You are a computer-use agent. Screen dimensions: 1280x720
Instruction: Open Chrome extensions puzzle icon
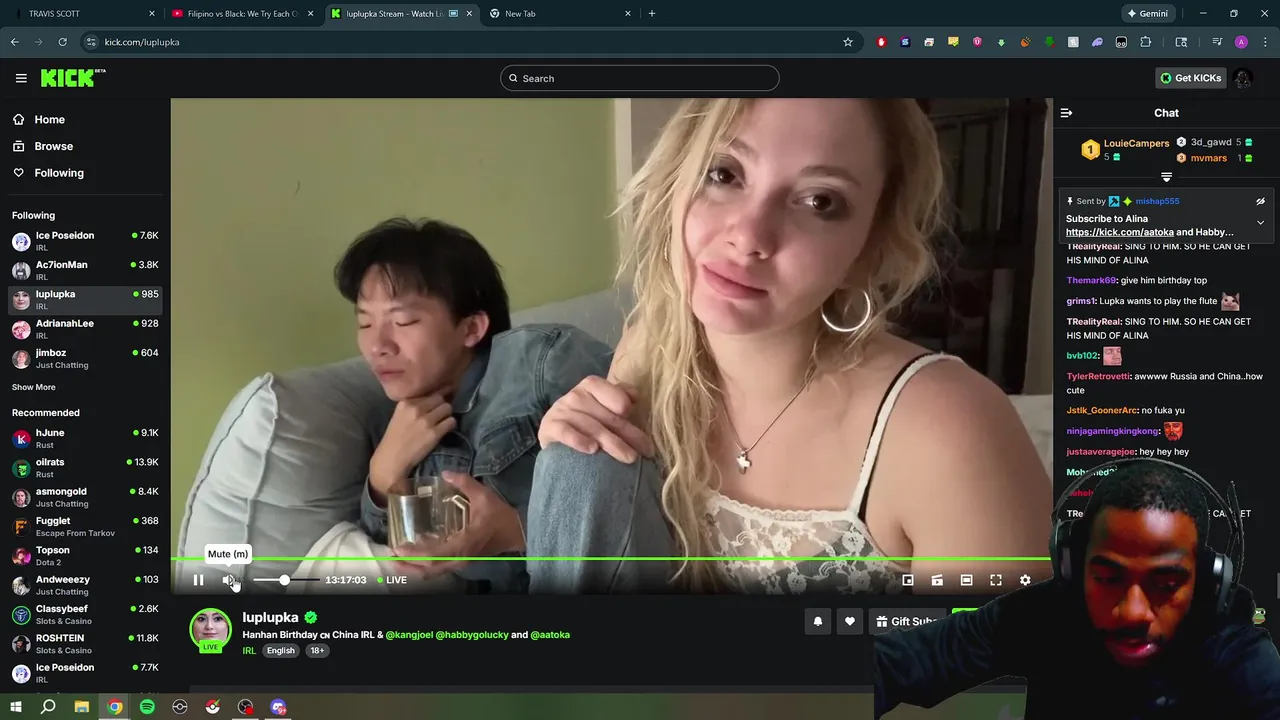tap(1146, 42)
